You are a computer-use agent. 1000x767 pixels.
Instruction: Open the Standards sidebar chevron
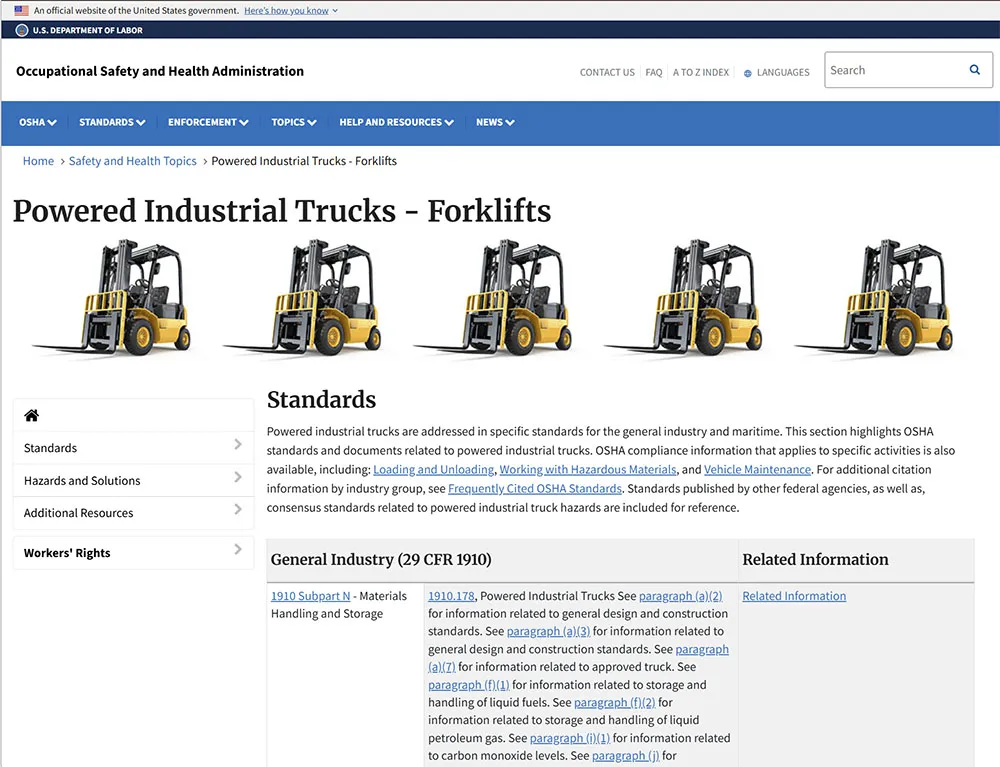[237, 447]
